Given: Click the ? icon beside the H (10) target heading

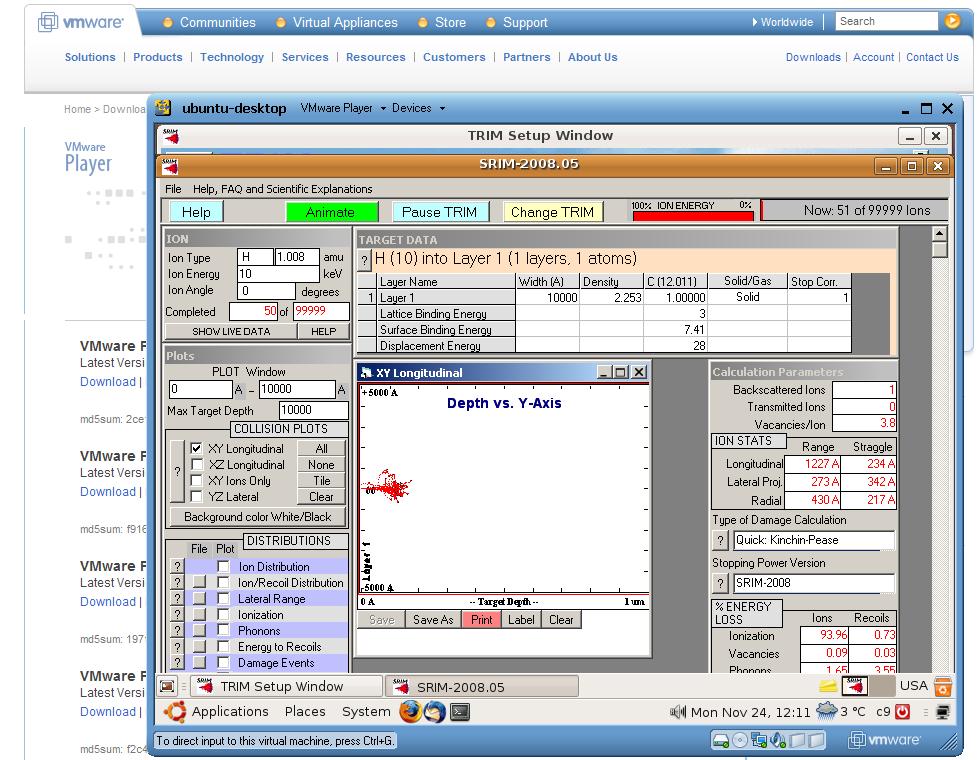Looking at the screenshot, I should tap(364, 261).
